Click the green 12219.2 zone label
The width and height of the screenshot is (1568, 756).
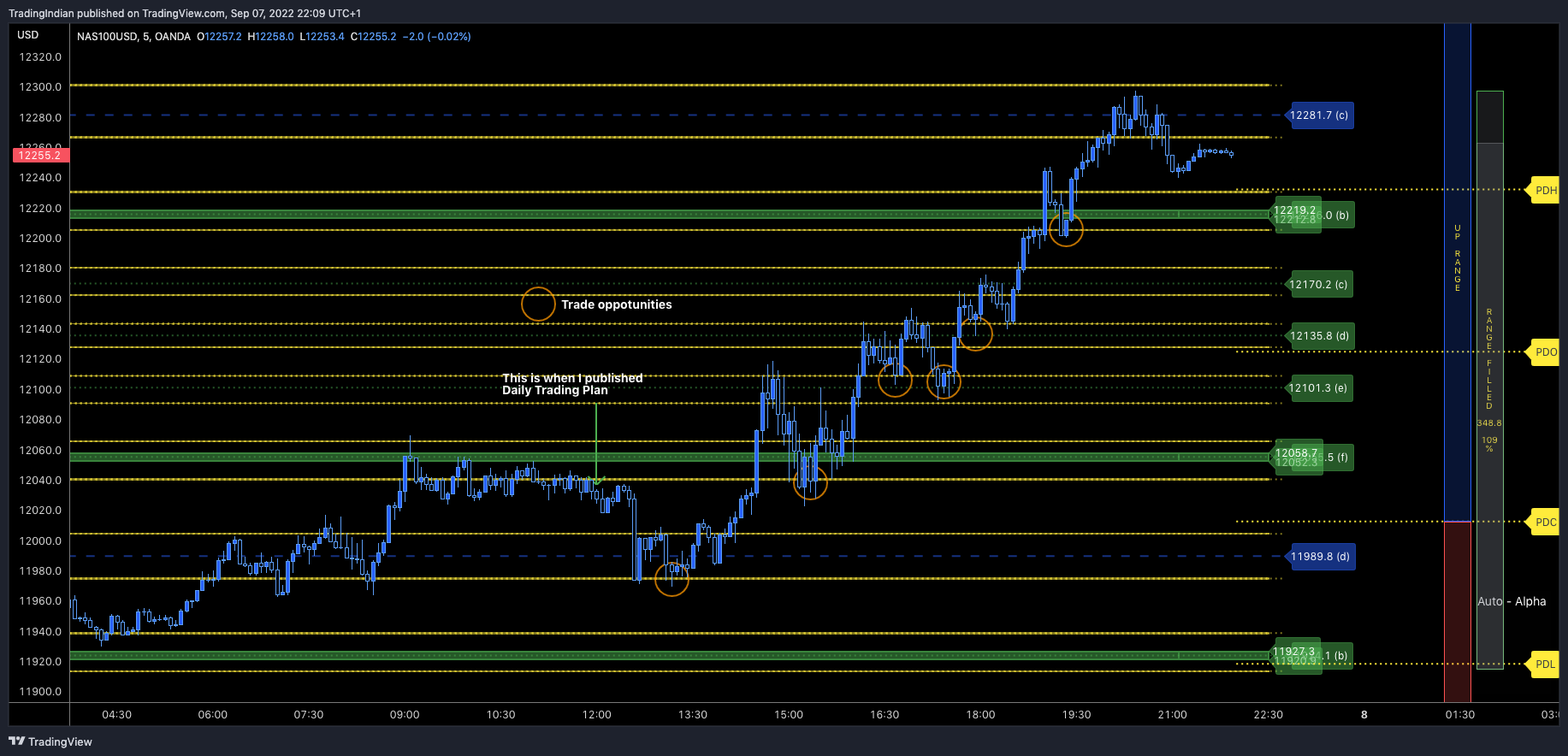(x=1295, y=210)
